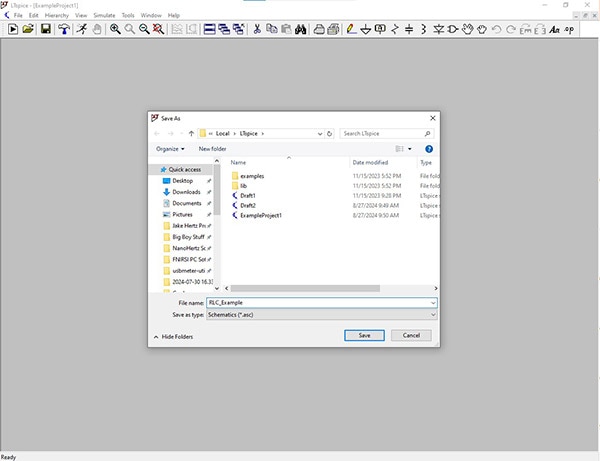Screen dimensions: 600x461
Task: Select the capacitor component tool
Action: [x=410, y=29]
